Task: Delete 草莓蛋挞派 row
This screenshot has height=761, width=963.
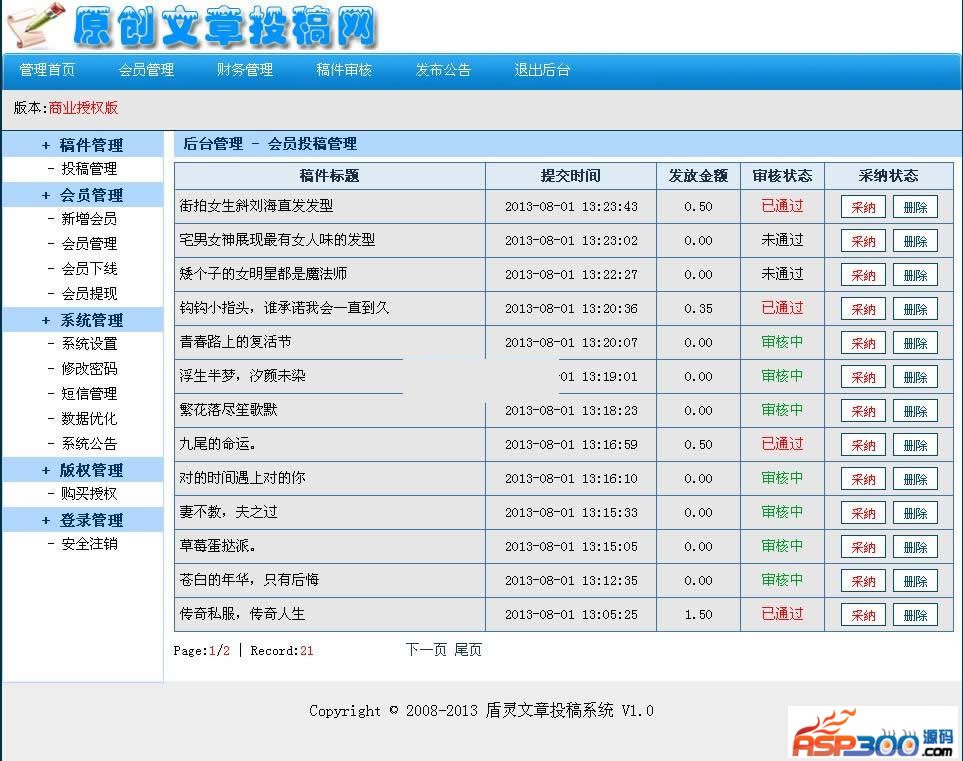Action: [x=915, y=547]
